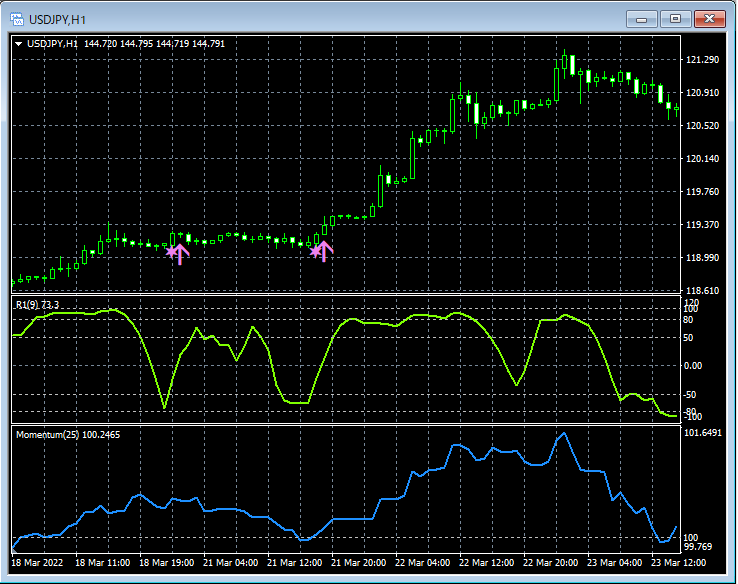The image size is (738, 584).
Task: Click the 18 Mar 2022 date label
Action: pyautogui.click(x=39, y=563)
